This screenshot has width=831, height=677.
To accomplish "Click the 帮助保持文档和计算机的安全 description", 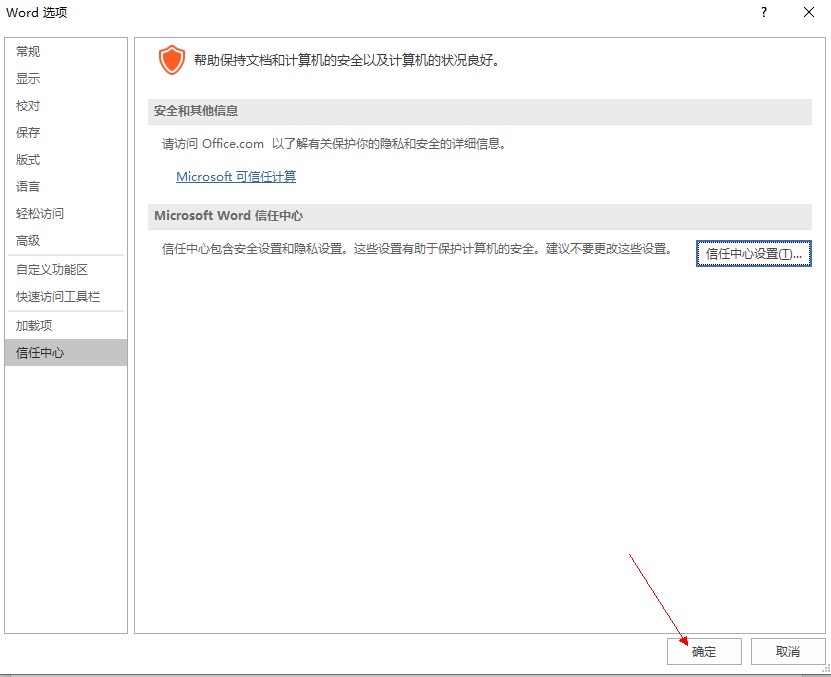I will tap(347, 60).
